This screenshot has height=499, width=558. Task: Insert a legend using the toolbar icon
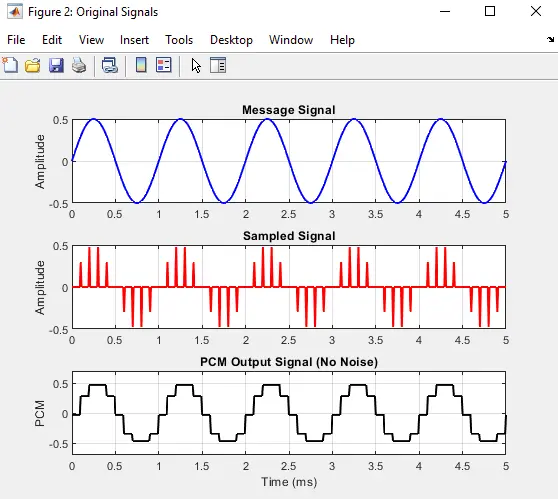point(164,65)
